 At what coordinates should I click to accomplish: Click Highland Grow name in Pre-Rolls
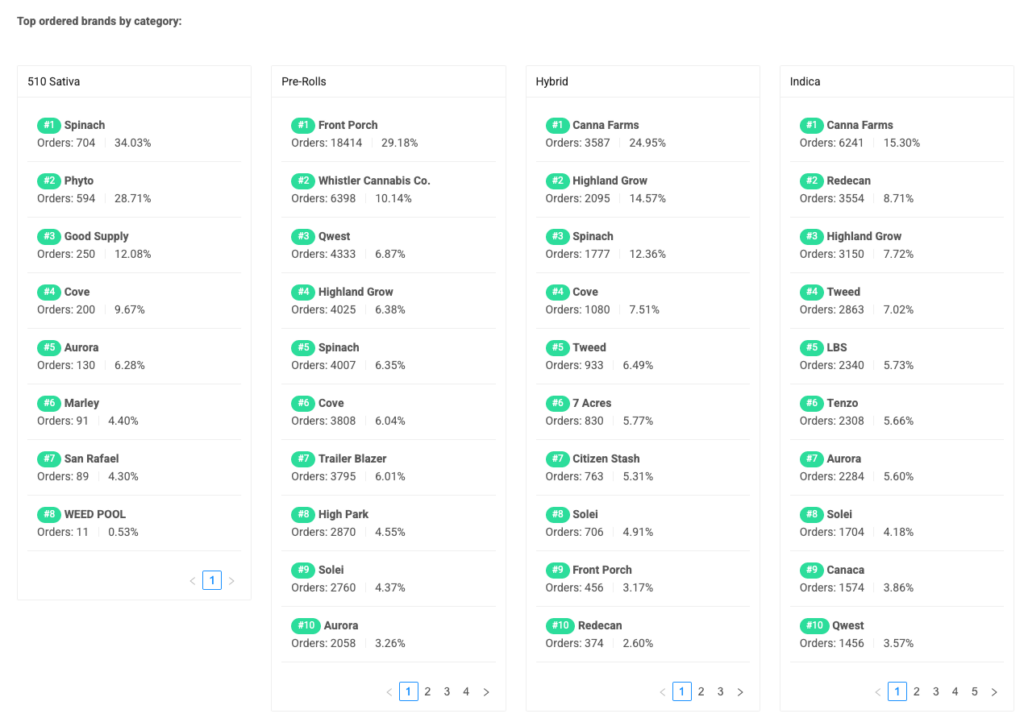(x=355, y=292)
